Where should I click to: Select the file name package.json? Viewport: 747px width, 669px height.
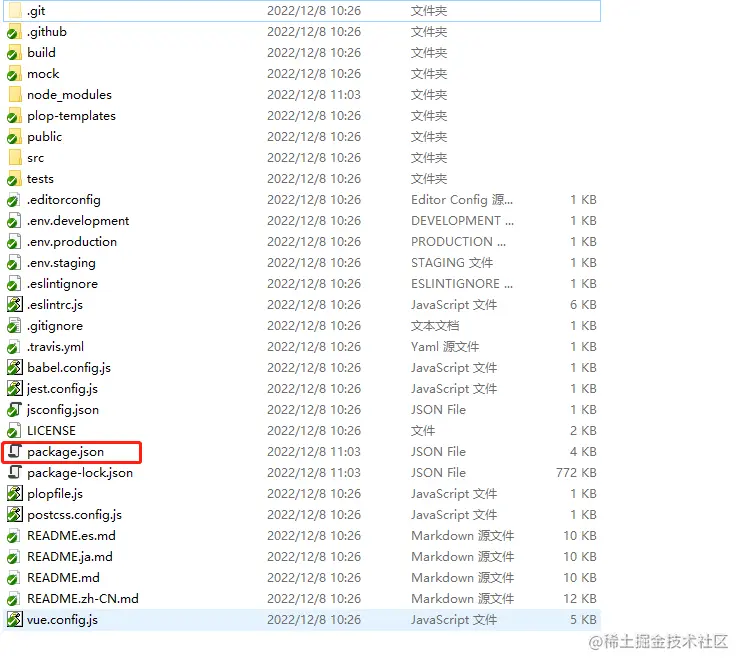[65, 452]
